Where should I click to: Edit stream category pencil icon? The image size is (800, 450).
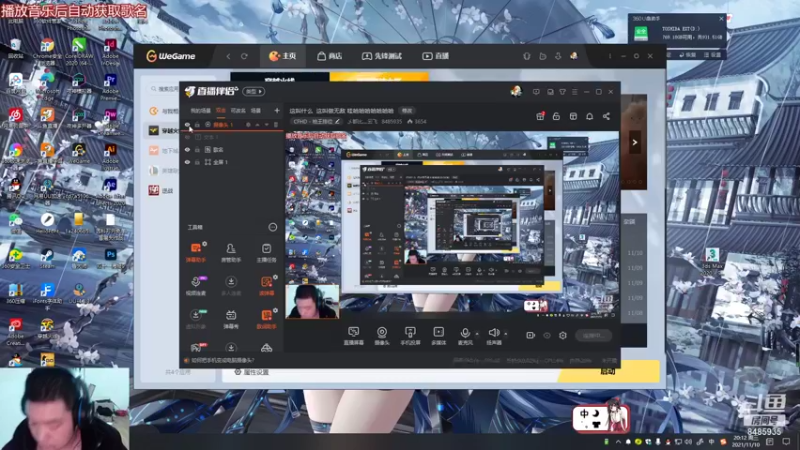pyautogui.click(x=337, y=121)
